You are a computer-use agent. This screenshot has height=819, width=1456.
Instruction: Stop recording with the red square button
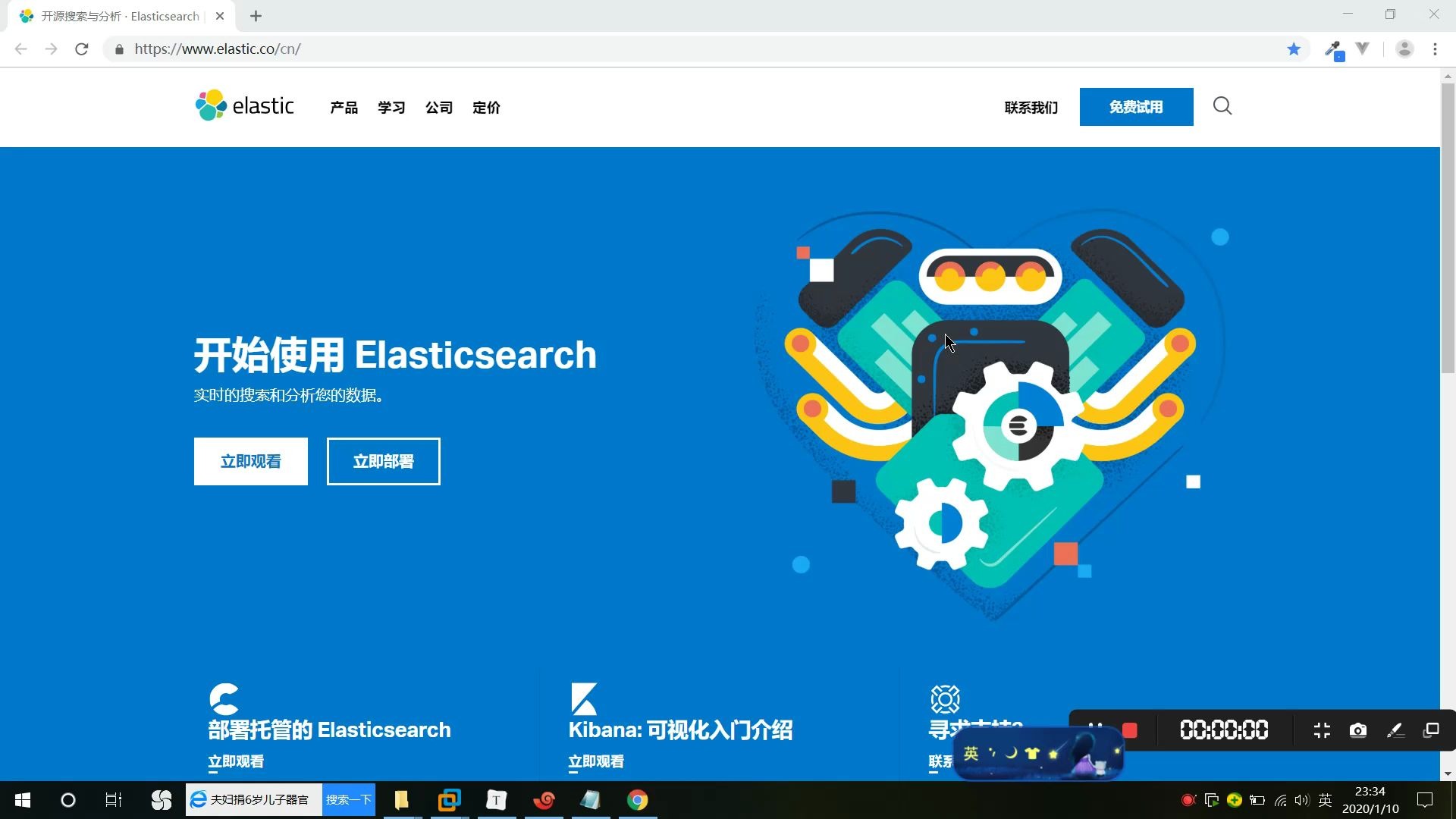tap(1130, 730)
